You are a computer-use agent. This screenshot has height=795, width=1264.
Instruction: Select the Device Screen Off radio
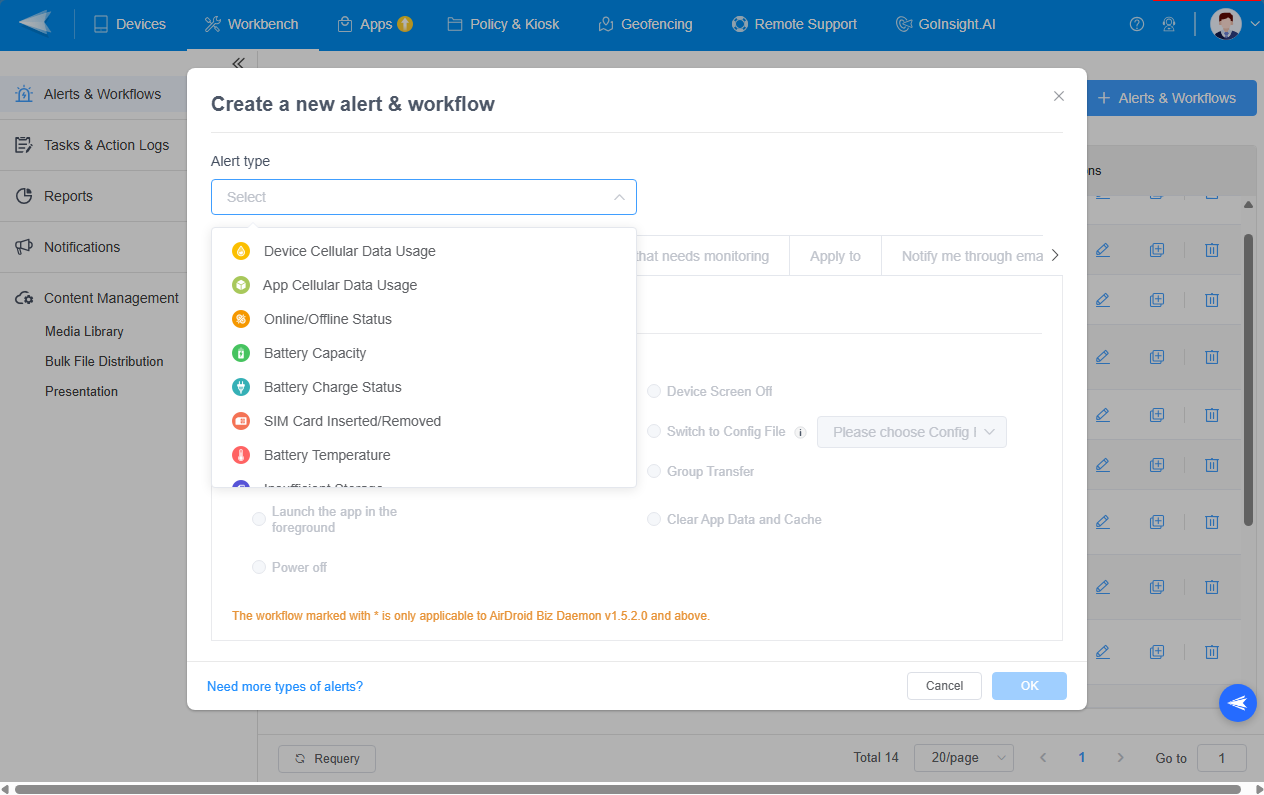[654, 391]
